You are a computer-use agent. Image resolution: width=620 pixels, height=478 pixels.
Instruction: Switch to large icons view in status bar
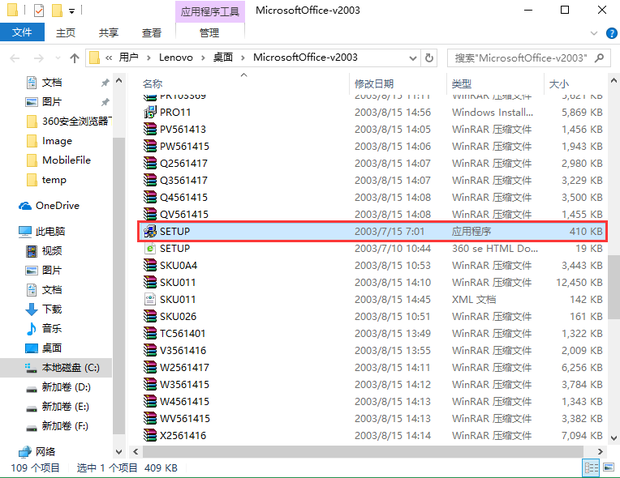609,468
